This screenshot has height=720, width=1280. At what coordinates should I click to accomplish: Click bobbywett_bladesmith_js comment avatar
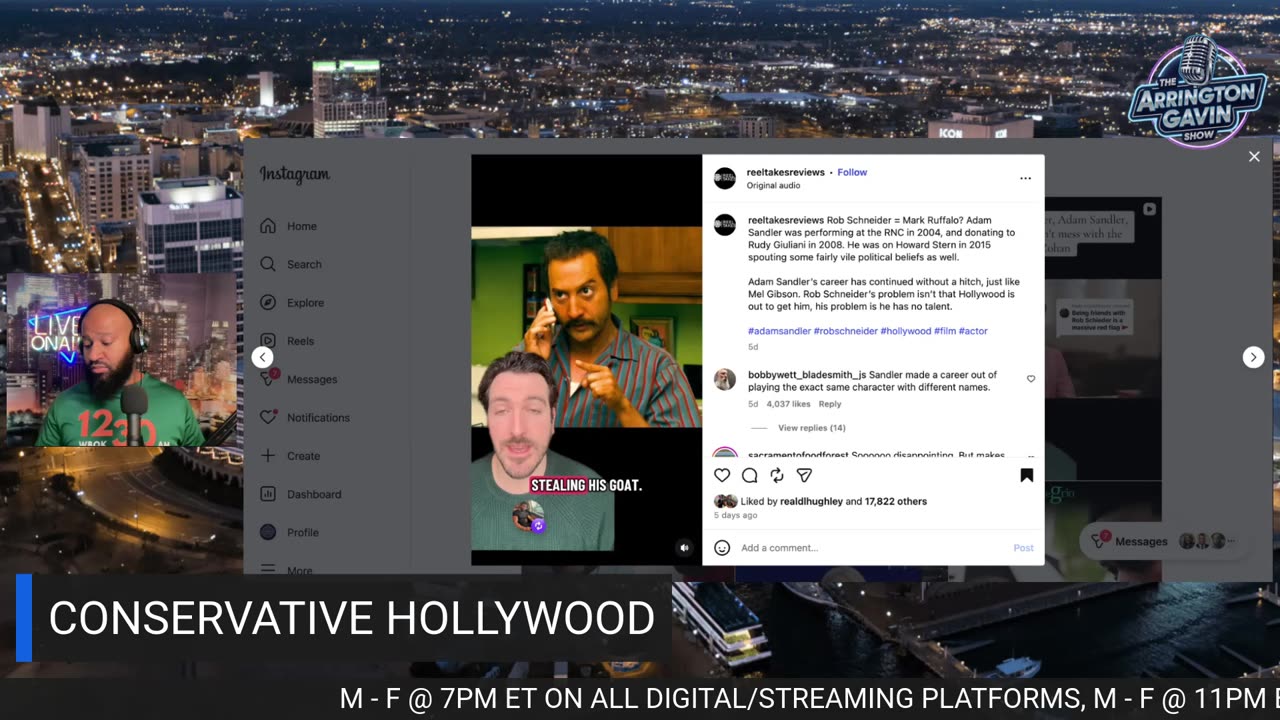click(x=725, y=379)
